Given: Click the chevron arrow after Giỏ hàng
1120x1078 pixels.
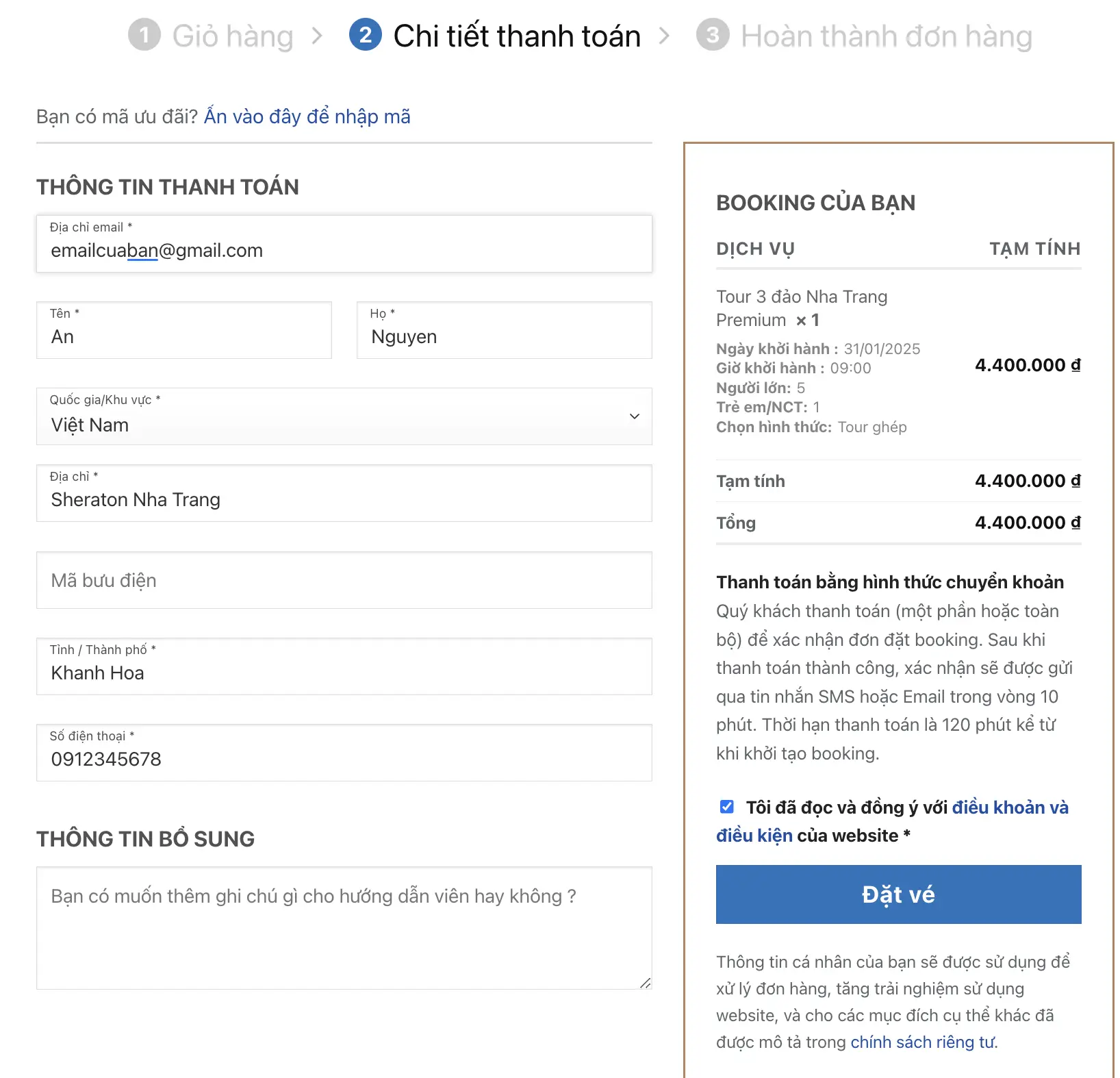Looking at the screenshot, I should [317, 36].
